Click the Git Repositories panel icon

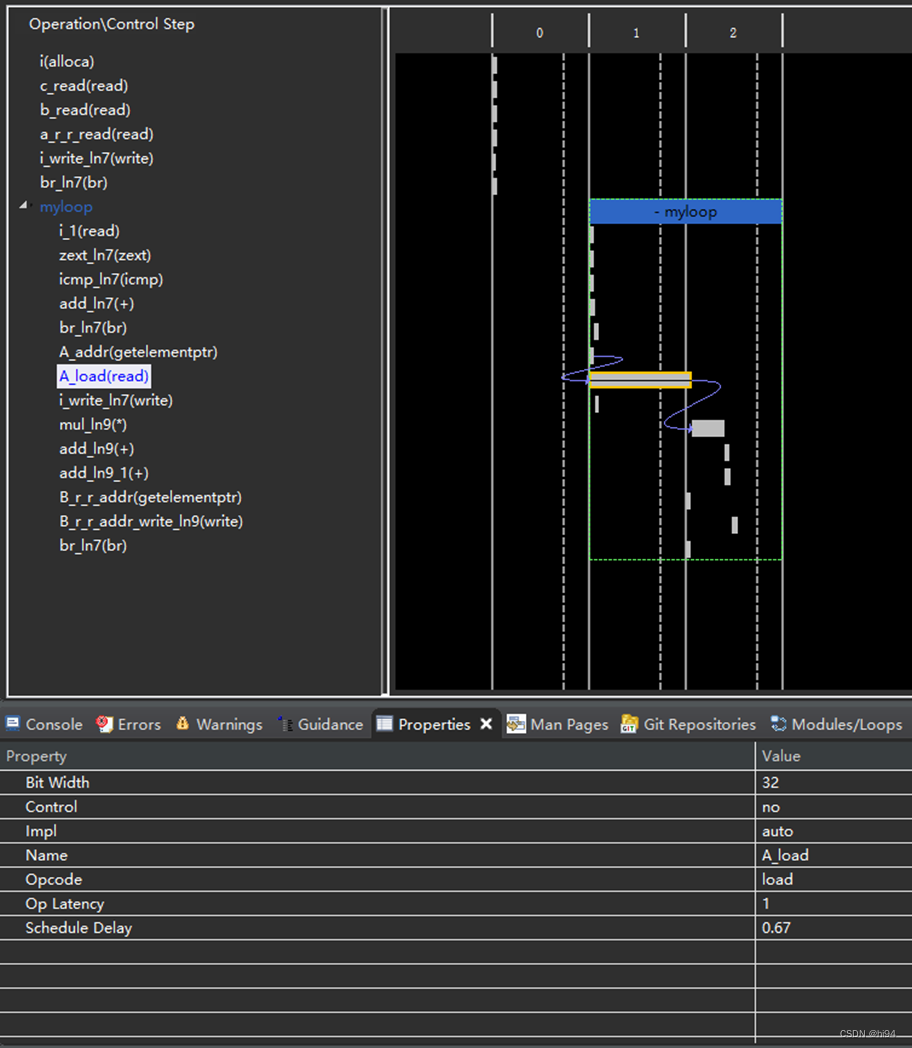point(628,724)
